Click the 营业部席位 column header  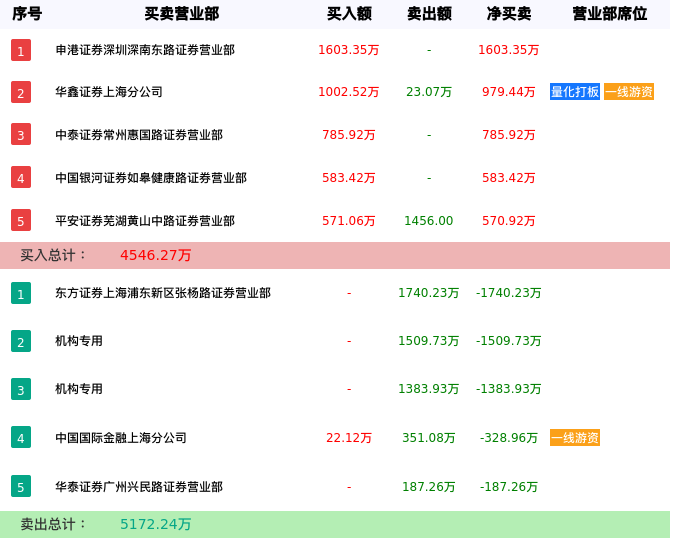coord(610,14)
